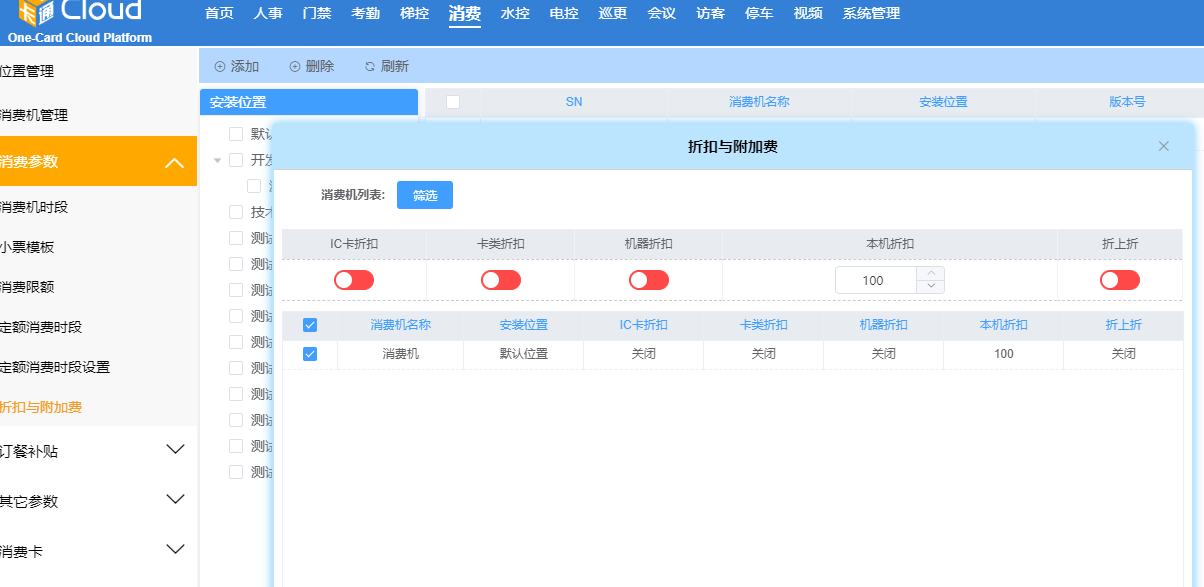Close the 折扣与附加费 dialog
This screenshot has height=587, width=1204.
click(1163, 146)
